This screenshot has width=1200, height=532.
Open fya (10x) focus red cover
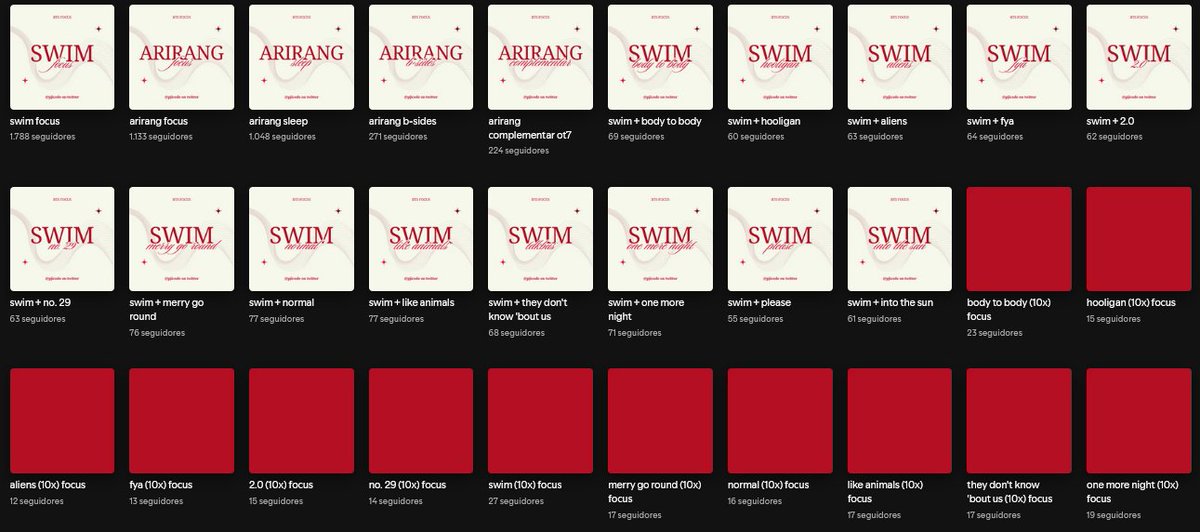point(182,421)
